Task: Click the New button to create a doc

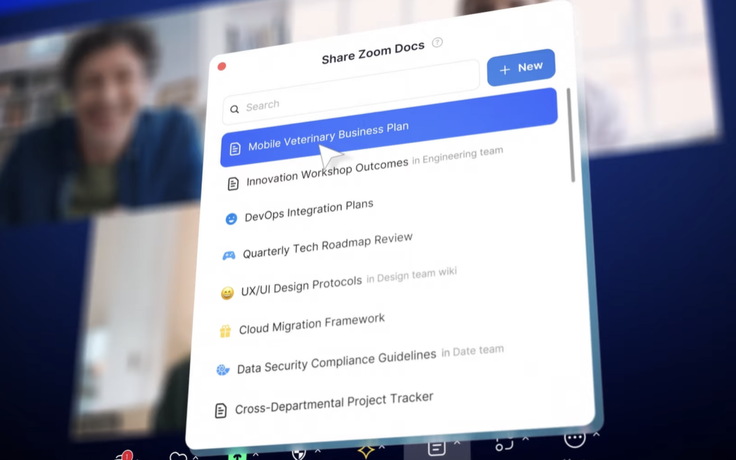Action: click(x=521, y=68)
